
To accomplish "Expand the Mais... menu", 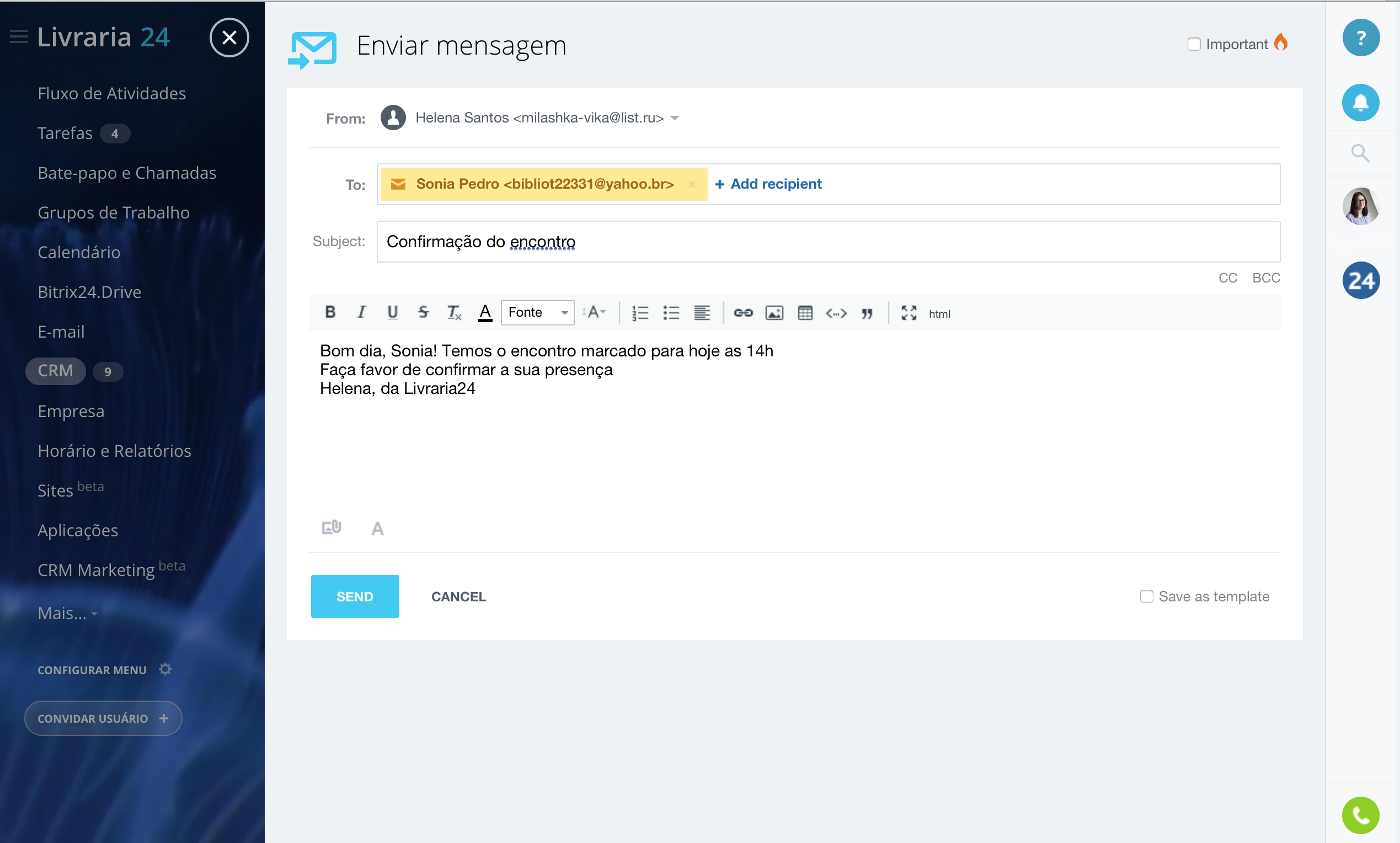I will (67, 613).
